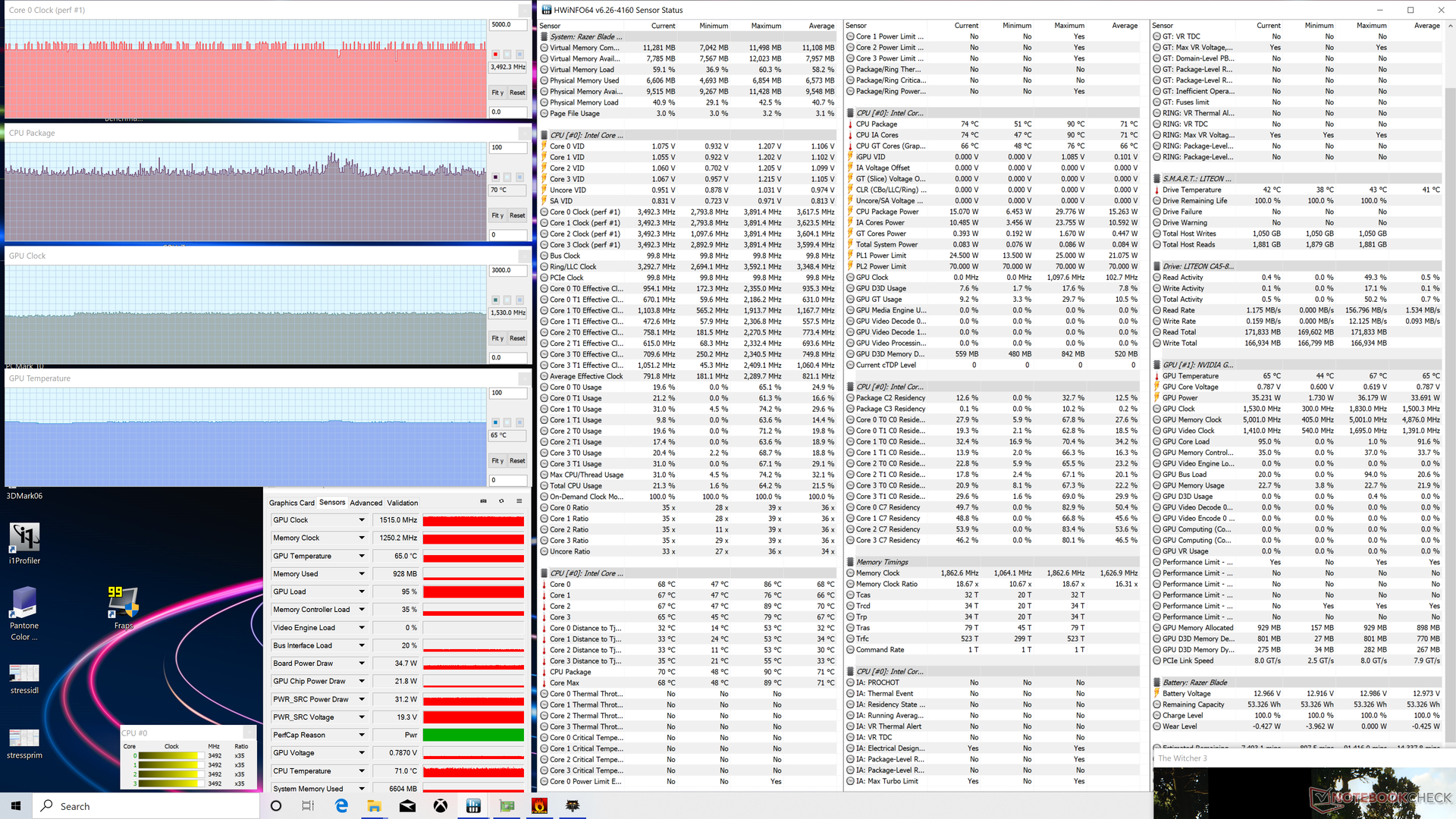Open Microsoft Edge from taskbar
The image size is (1456, 819).
point(341,806)
